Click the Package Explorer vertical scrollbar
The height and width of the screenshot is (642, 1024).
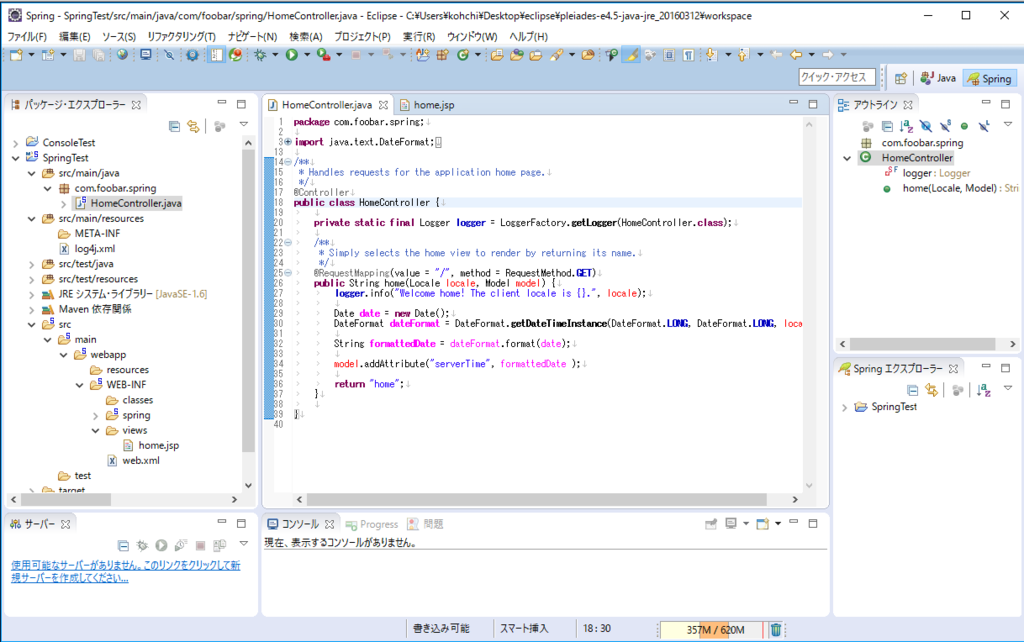(248, 300)
